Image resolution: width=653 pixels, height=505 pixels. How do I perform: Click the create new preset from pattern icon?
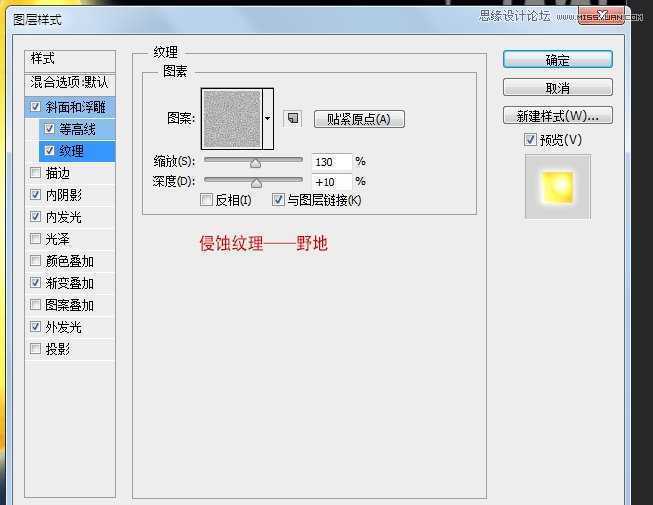(x=293, y=118)
